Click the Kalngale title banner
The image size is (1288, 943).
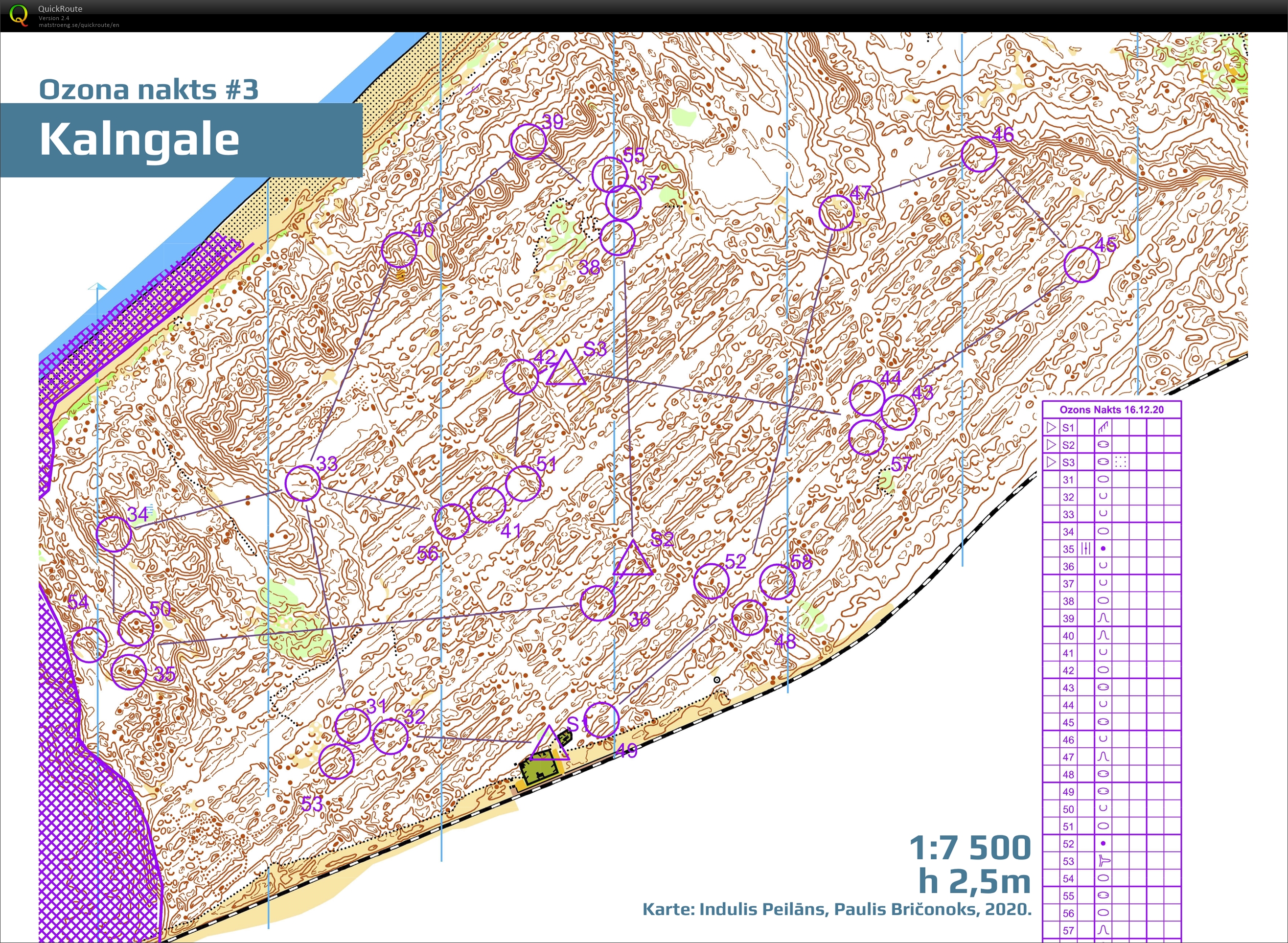pos(182,140)
